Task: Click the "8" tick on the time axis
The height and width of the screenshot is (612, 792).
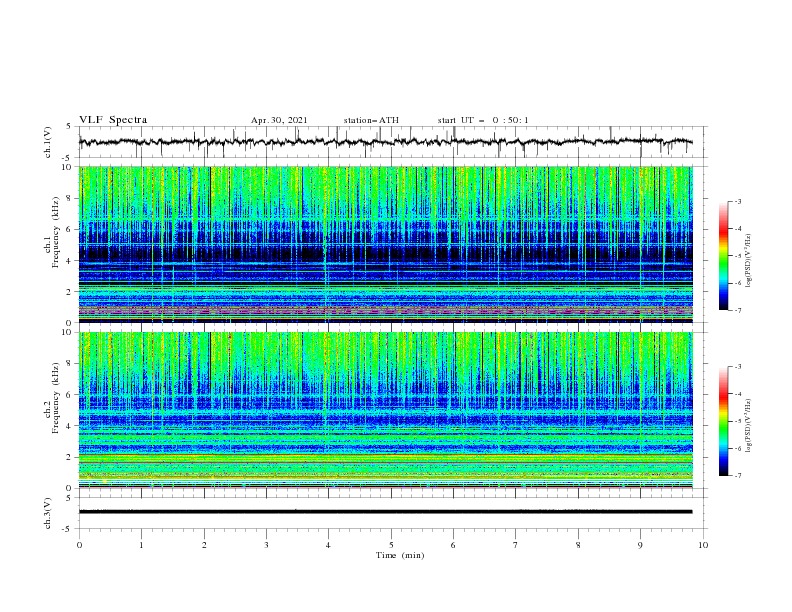Action: click(x=578, y=545)
